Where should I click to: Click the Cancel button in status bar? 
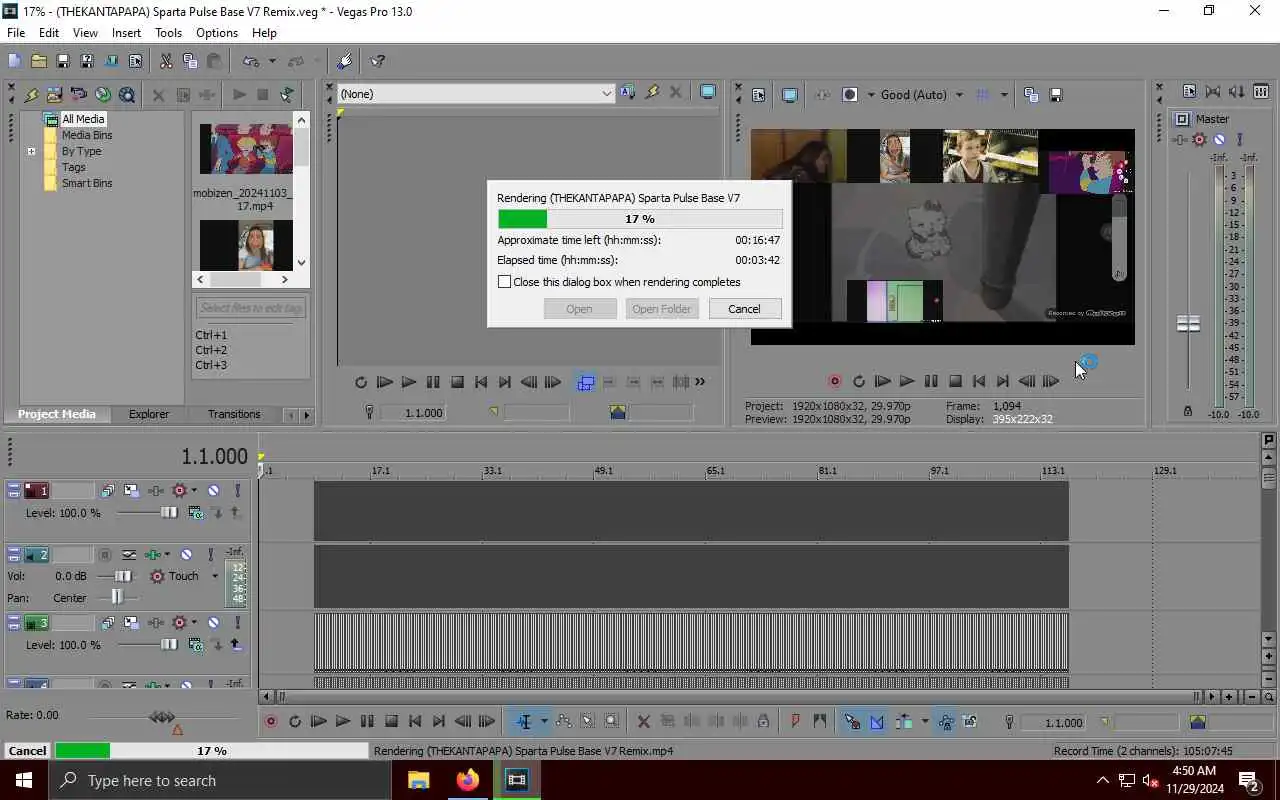pyautogui.click(x=27, y=751)
